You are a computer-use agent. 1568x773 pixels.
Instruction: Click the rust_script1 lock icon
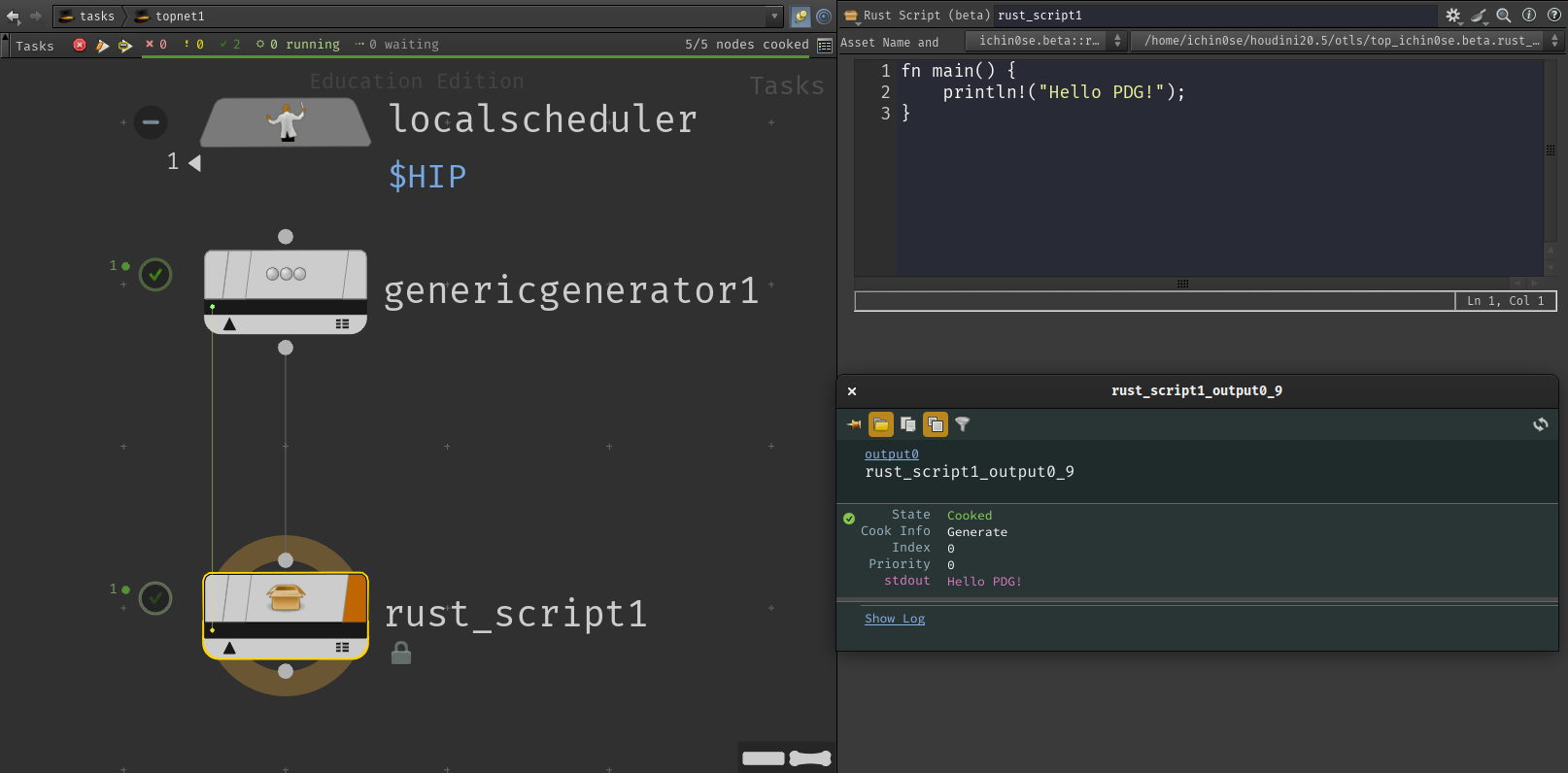(x=401, y=654)
